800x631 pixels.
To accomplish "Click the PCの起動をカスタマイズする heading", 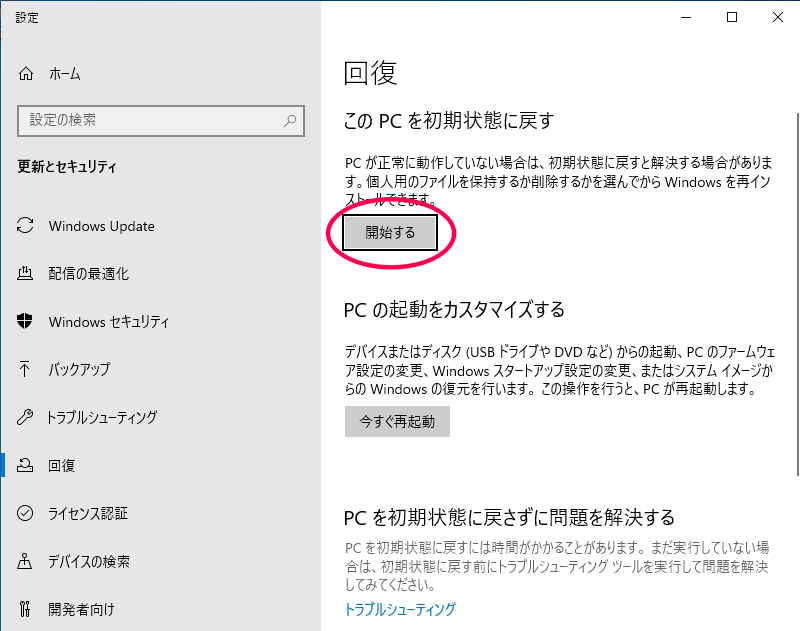I will point(454,310).
